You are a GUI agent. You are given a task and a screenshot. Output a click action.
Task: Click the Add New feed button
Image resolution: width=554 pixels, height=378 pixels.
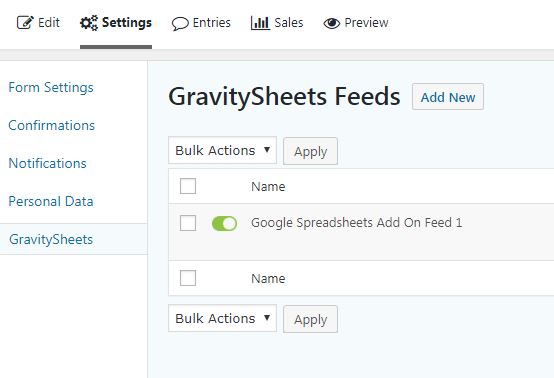[x=448, y=97]
